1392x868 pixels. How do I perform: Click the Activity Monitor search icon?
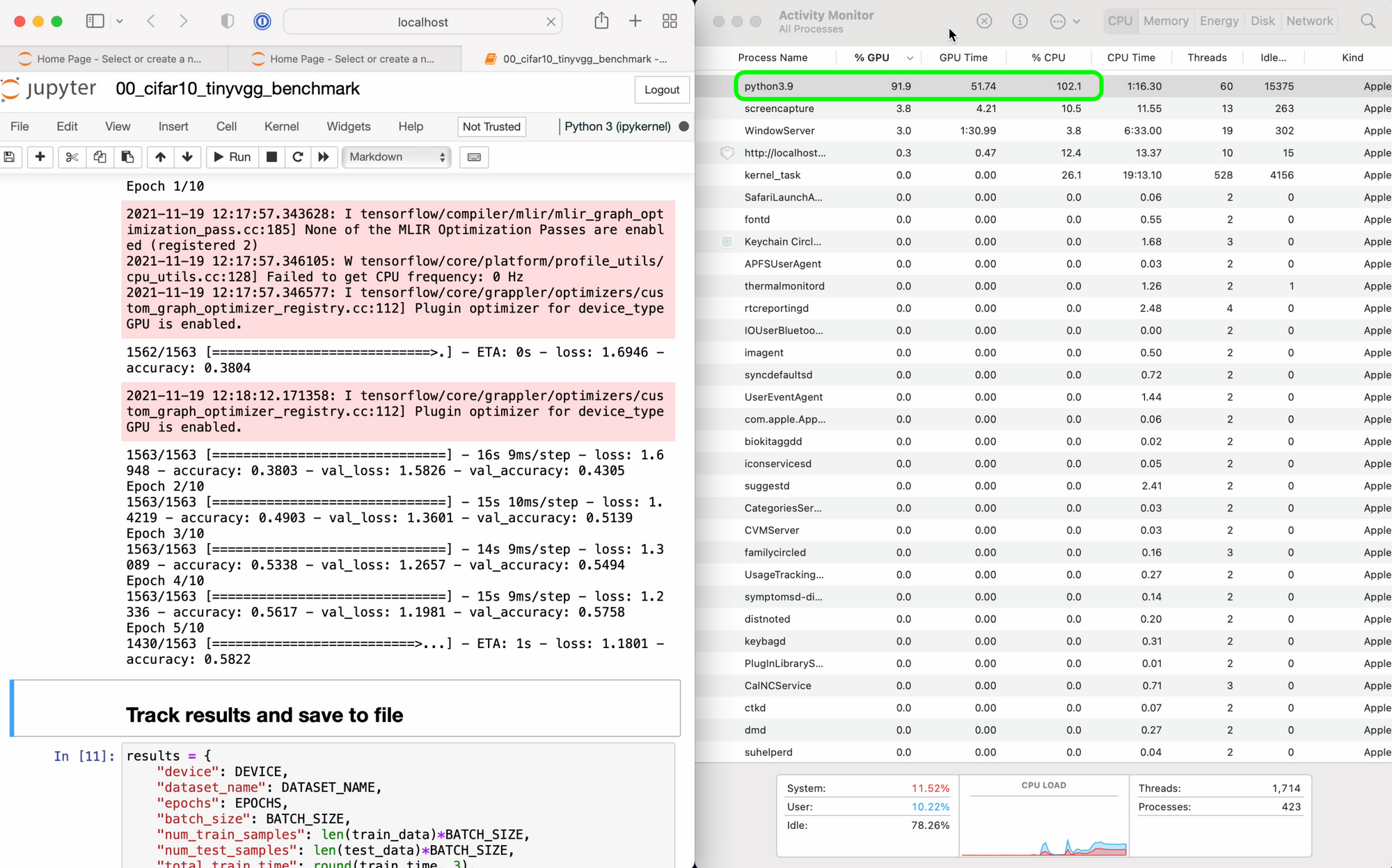(x=1369, y=21)
